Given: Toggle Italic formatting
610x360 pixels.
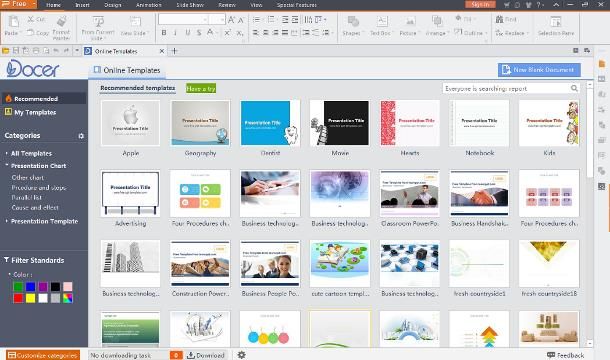Looking at the screenshot, I should (175, 33).
